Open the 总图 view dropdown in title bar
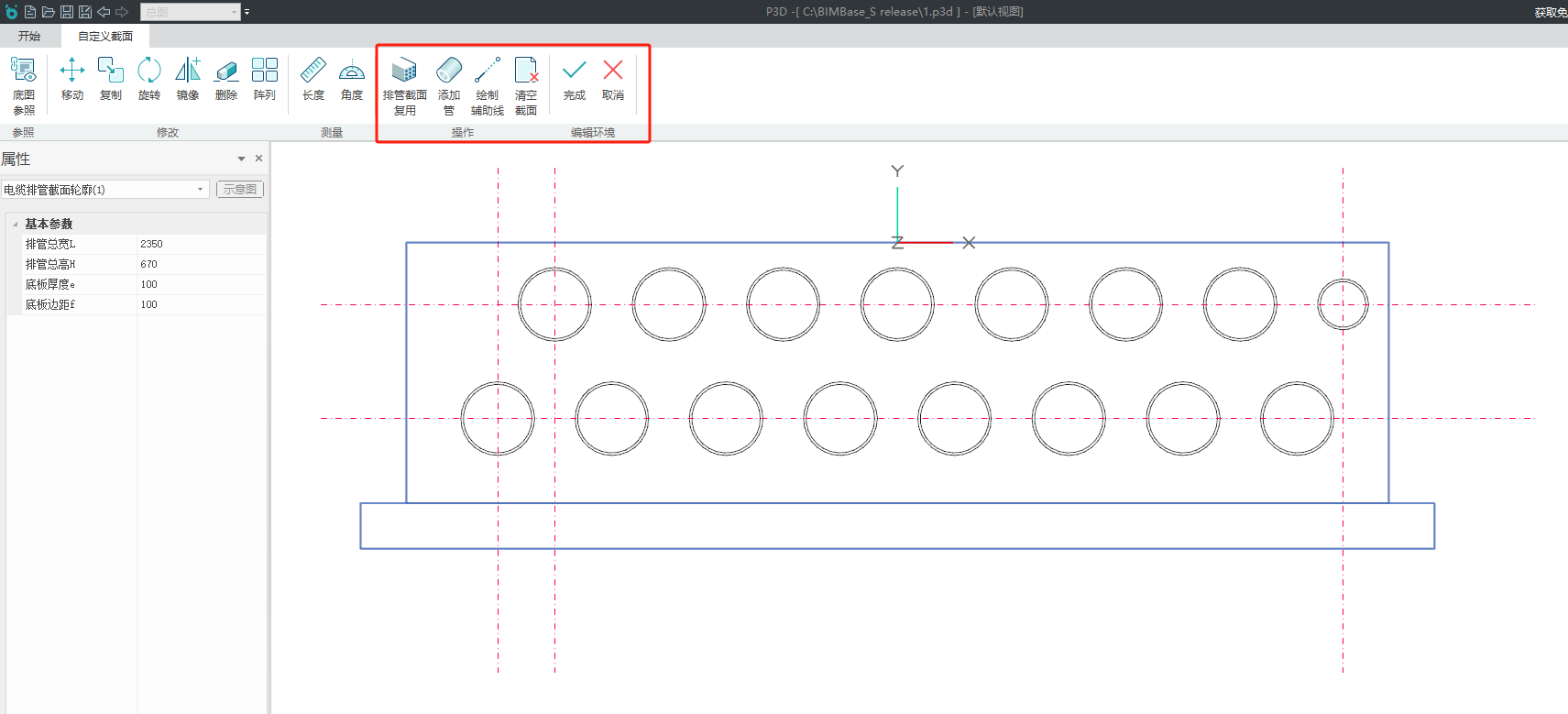This screenshot has height=714, width=1568. tap(191, 12)
